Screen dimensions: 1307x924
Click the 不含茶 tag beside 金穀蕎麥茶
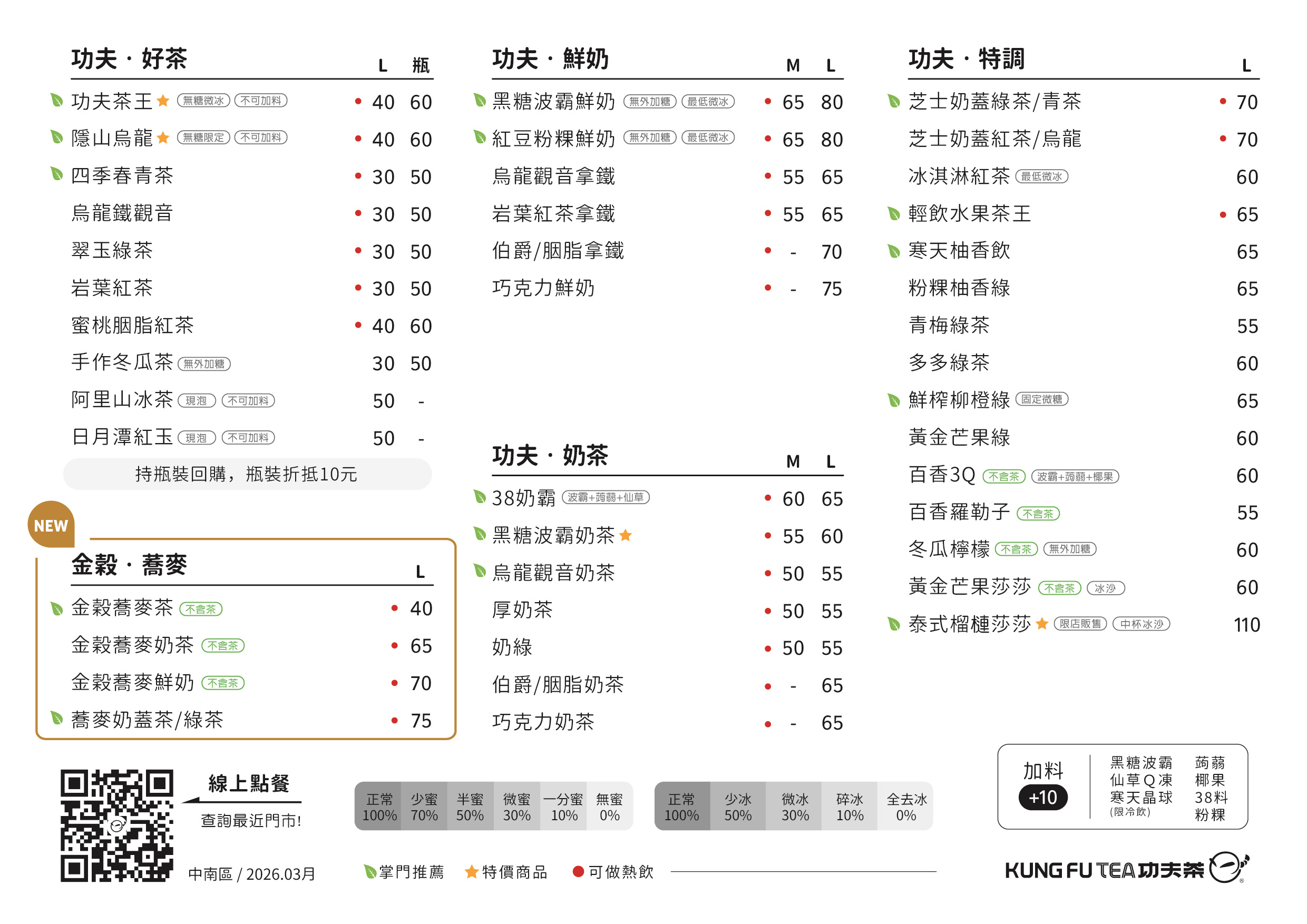200,610
